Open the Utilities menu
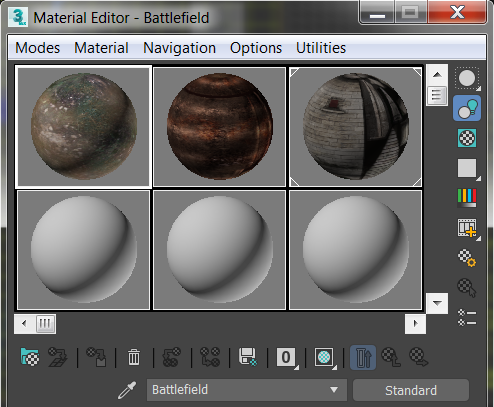Viewport: 494px width, 407px height. [x=321, y=48]
